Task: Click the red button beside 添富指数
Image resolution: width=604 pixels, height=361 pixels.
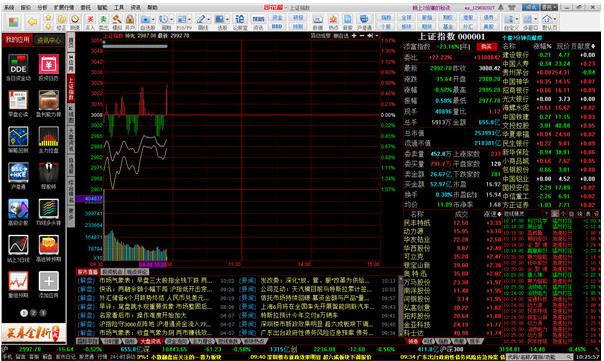Action: (x=486, y=47)
